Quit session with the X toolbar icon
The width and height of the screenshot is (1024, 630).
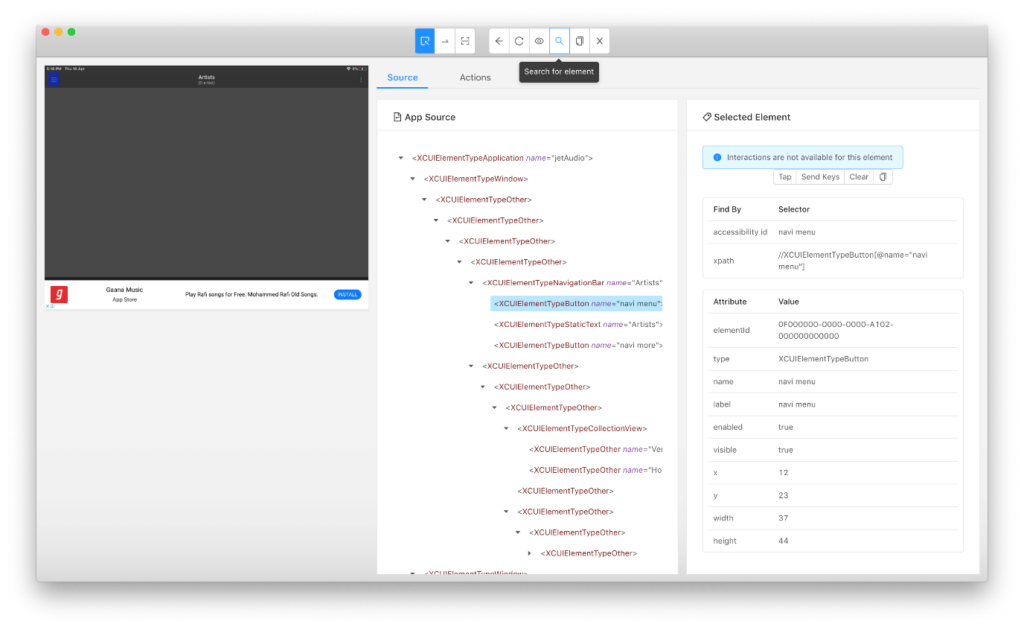(x=600, y=41)
